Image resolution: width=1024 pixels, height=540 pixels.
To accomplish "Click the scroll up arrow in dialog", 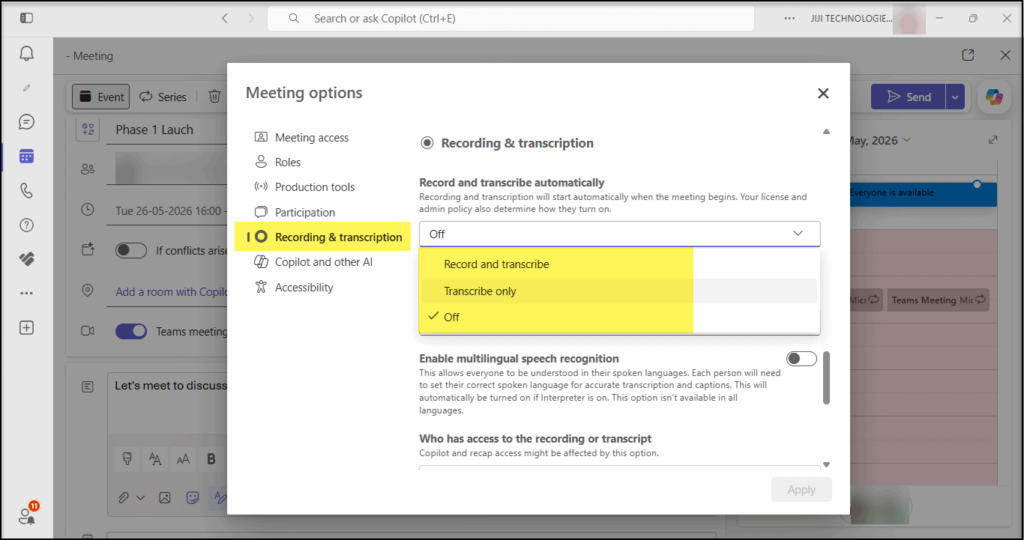I will tap(826, 131).
